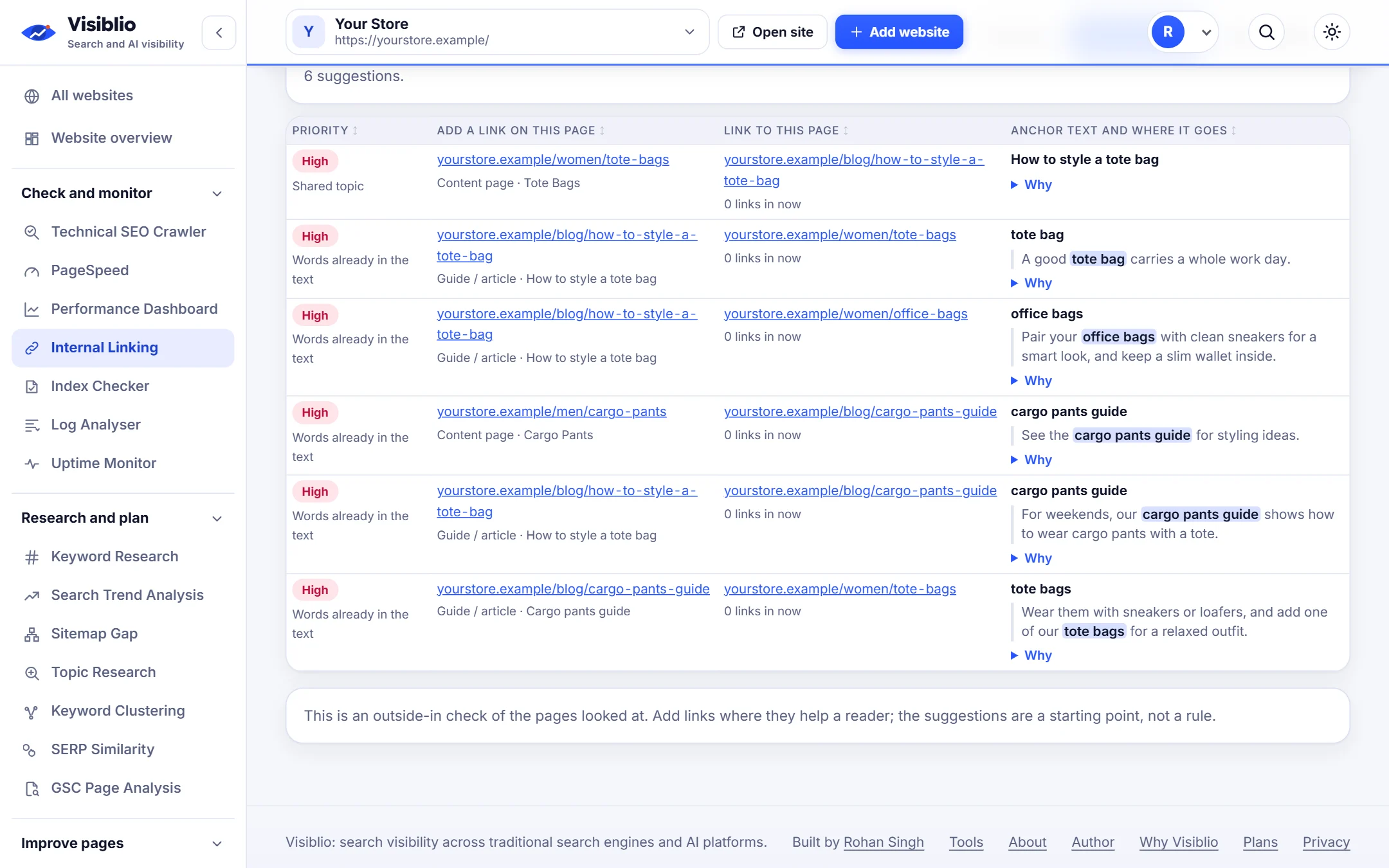Open SERP Similarity in the sidebar
1389x868 pixels.
point(123,750)
